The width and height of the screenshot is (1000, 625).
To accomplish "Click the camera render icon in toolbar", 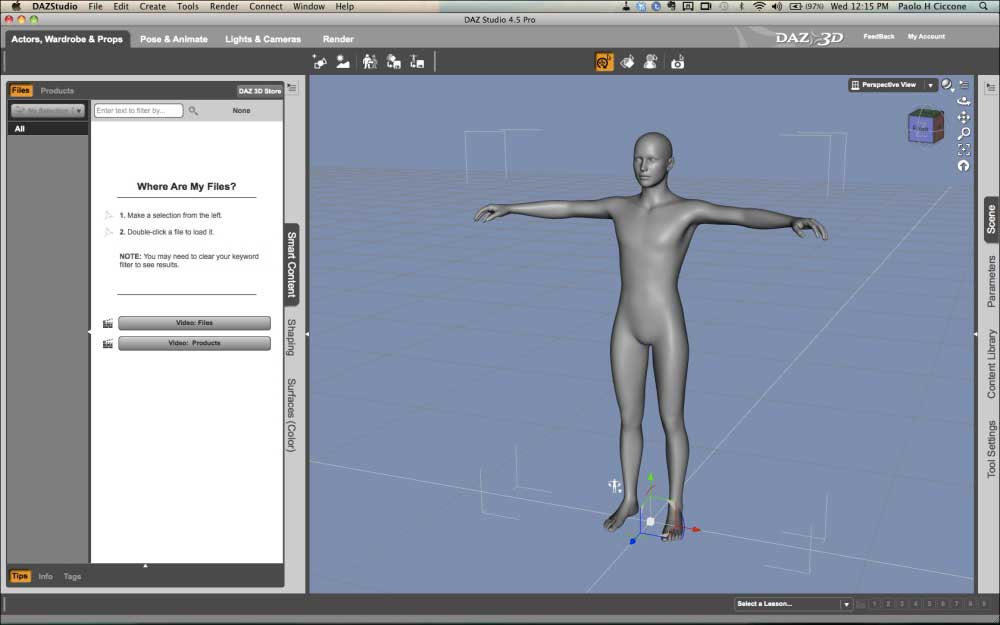I will (x=677, y=62).
